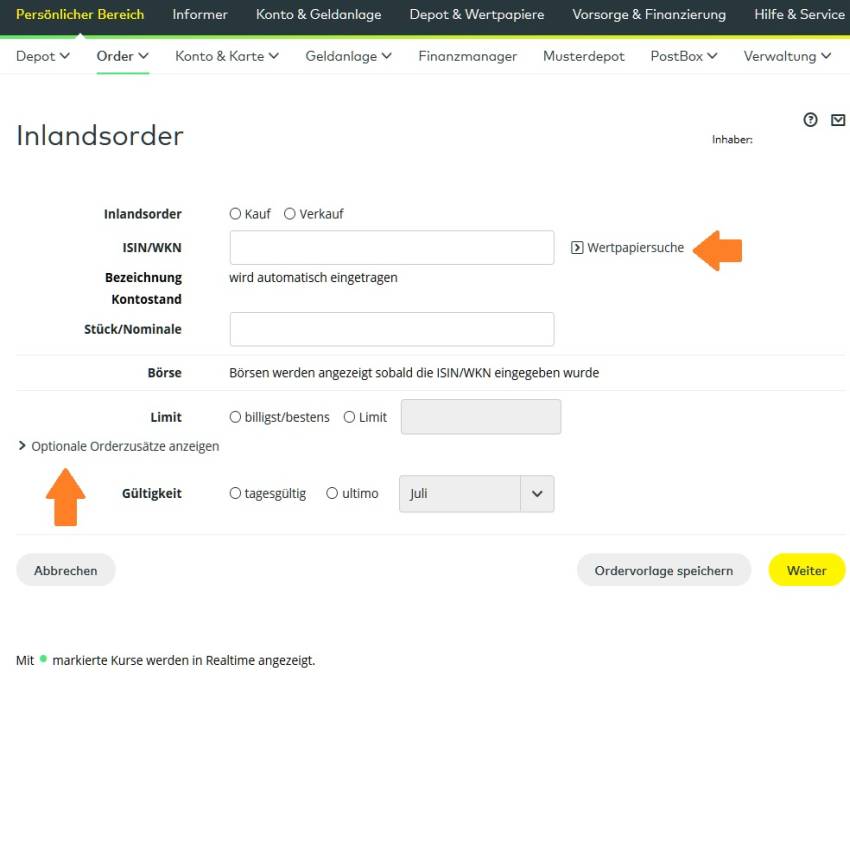Select the Verkauf radio button
Image resolution: width=850 pixels, height=850 pixels.
(290, 214)
